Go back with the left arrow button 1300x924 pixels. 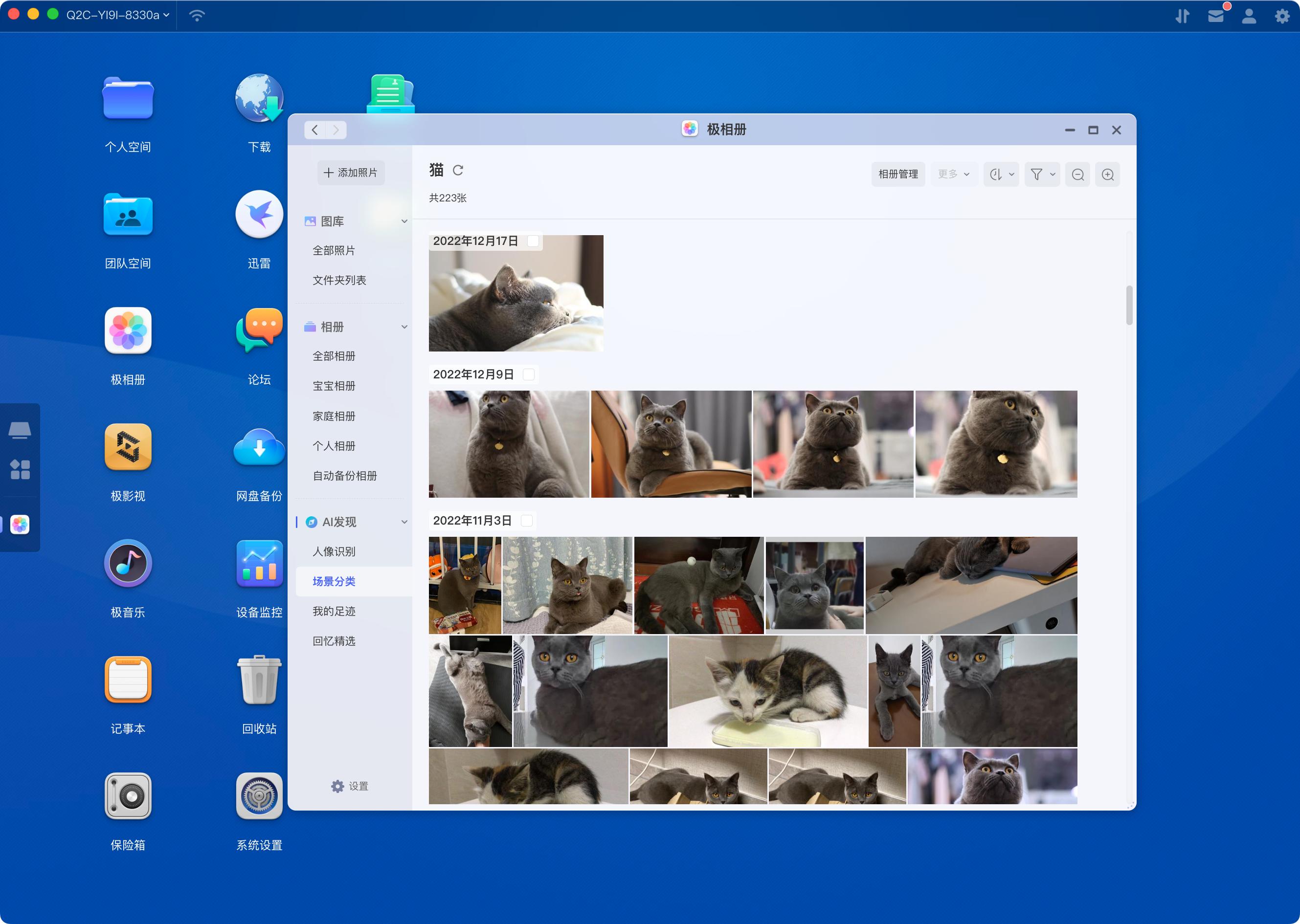click(315, 131)
